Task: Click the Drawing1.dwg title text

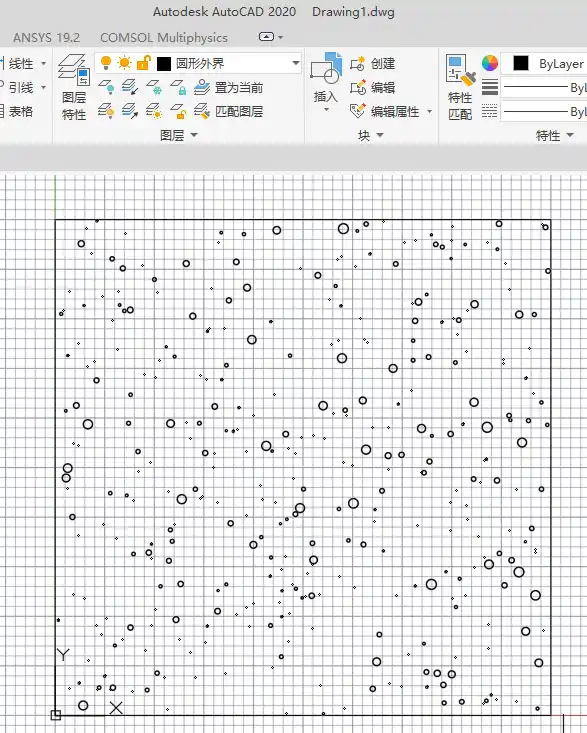Action: tap(353, 12)
